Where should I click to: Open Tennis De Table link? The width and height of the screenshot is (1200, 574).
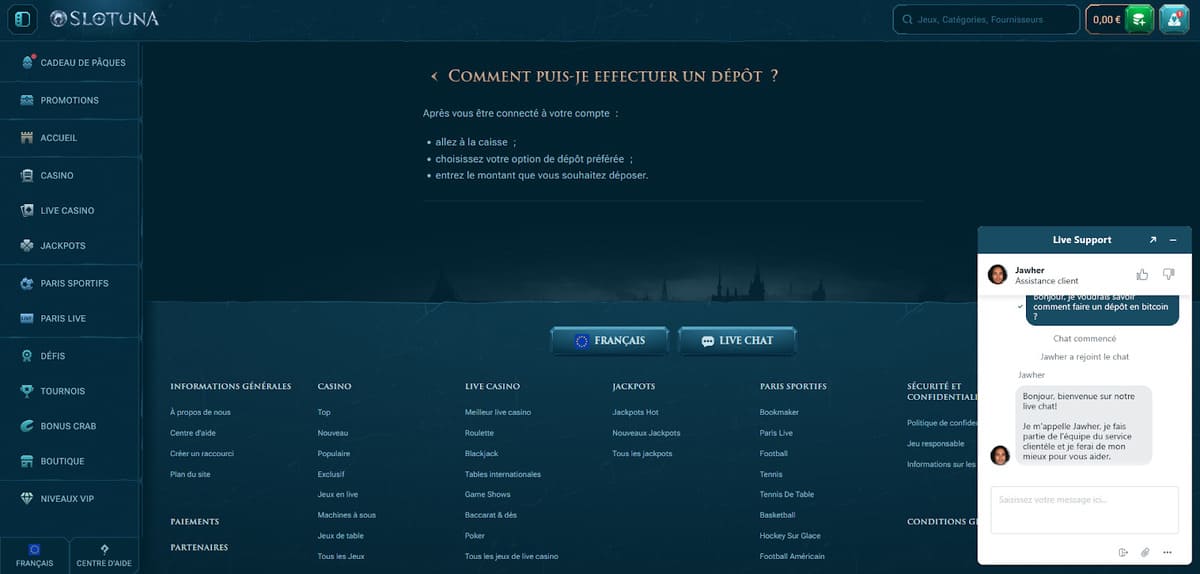click(787, 494)
